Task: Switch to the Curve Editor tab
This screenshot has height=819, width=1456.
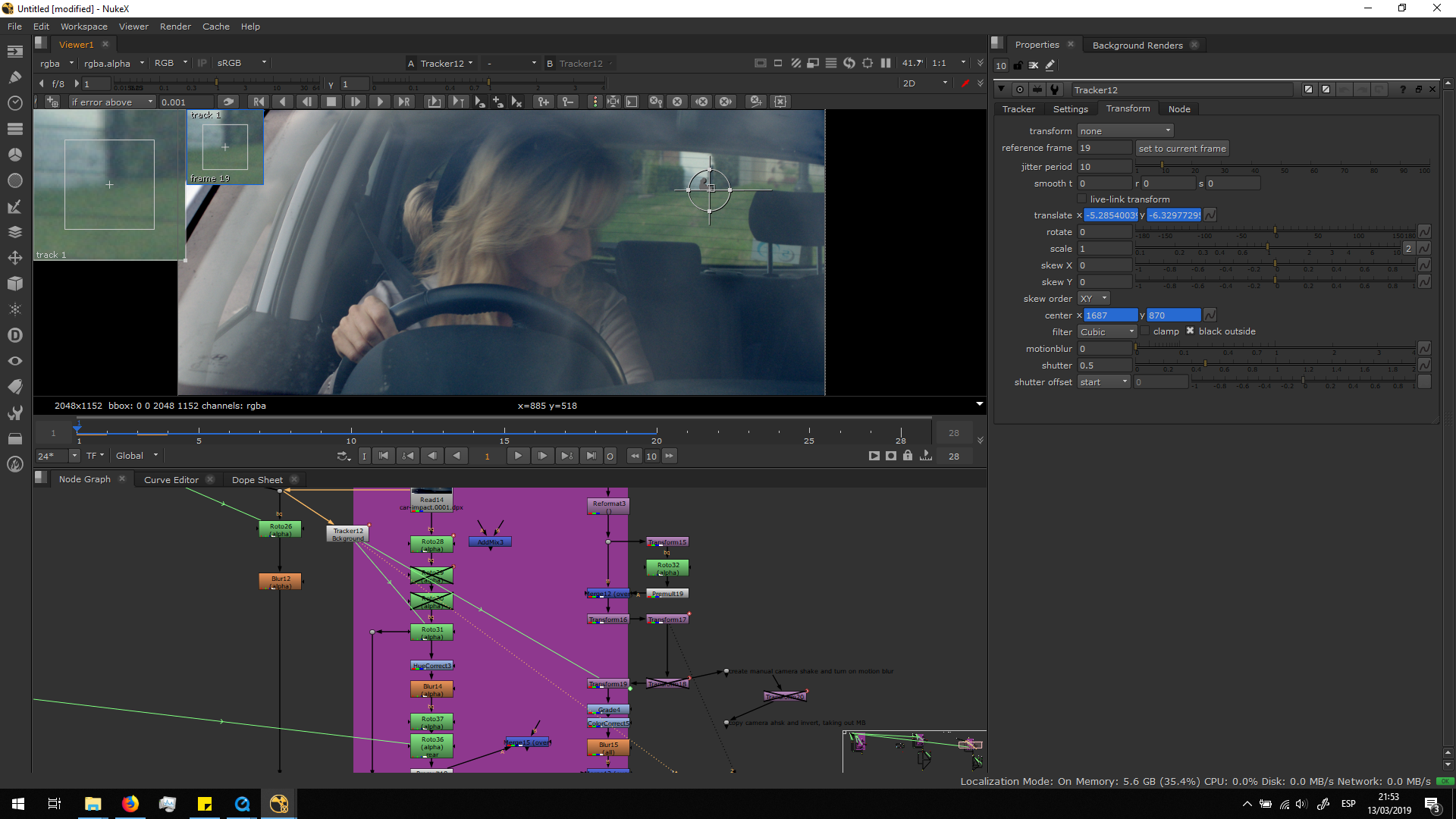Action: pyautogui.click(x=171, y=480)
